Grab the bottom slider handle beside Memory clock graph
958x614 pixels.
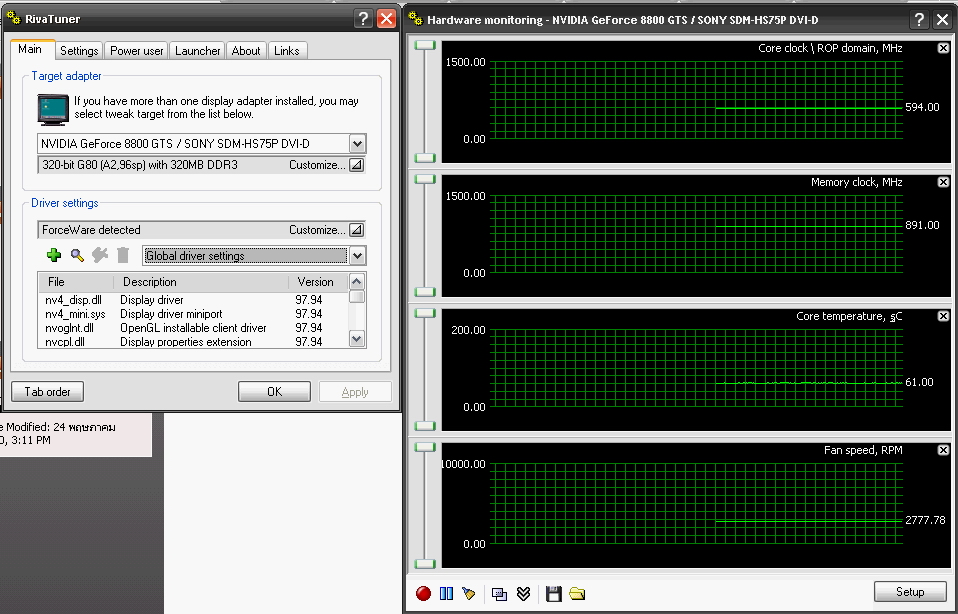point(425,292)
